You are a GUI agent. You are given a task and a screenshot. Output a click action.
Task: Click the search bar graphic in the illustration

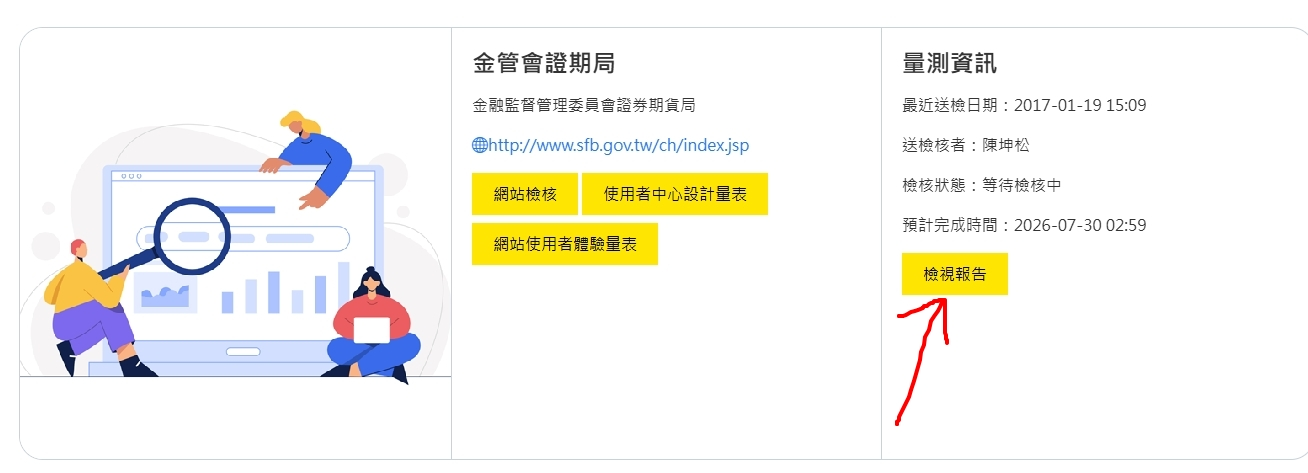pyautogui.click(x=243, y=238)
